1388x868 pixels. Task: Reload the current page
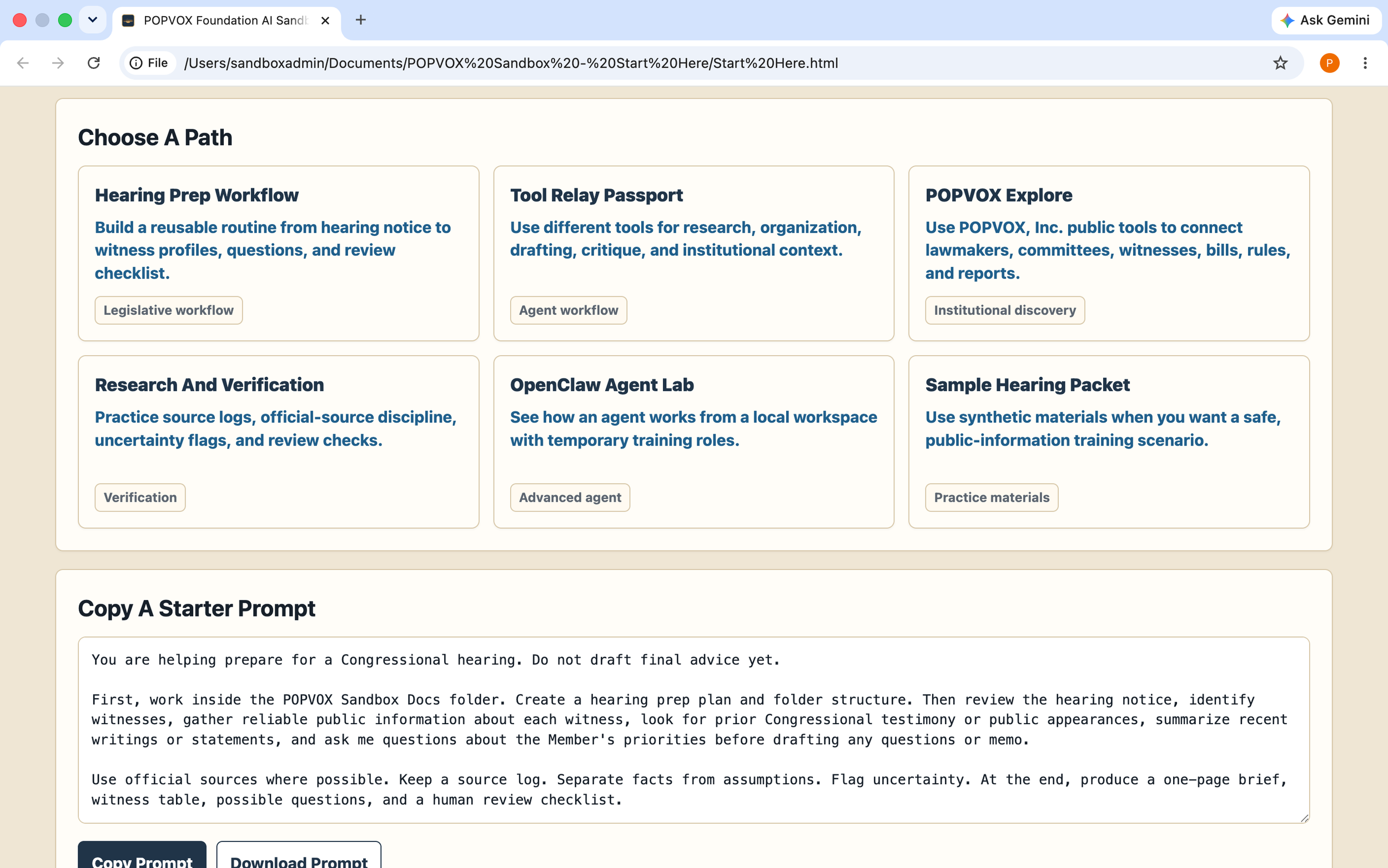[x=94, y=63]
